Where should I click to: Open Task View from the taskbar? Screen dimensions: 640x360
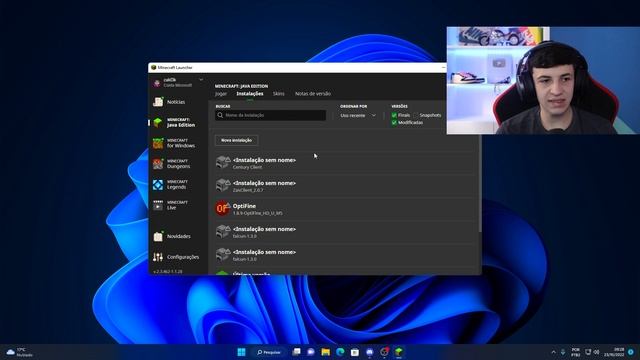(297, 352)
